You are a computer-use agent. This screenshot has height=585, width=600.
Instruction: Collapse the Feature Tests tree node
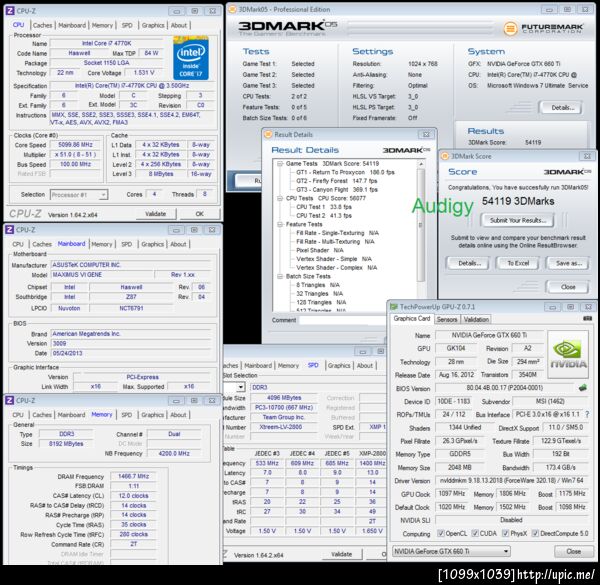280,224
